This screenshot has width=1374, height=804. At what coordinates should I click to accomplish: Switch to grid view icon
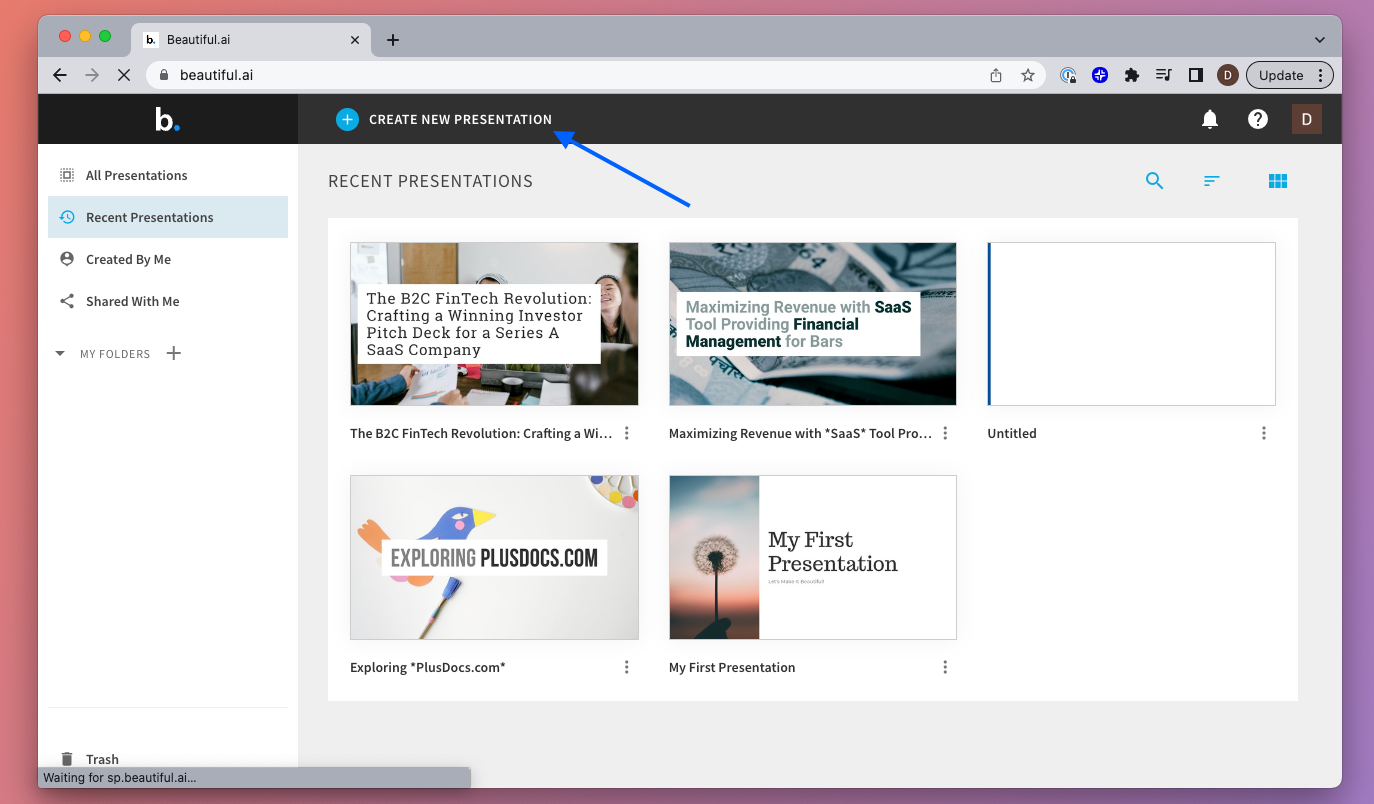1277,181
